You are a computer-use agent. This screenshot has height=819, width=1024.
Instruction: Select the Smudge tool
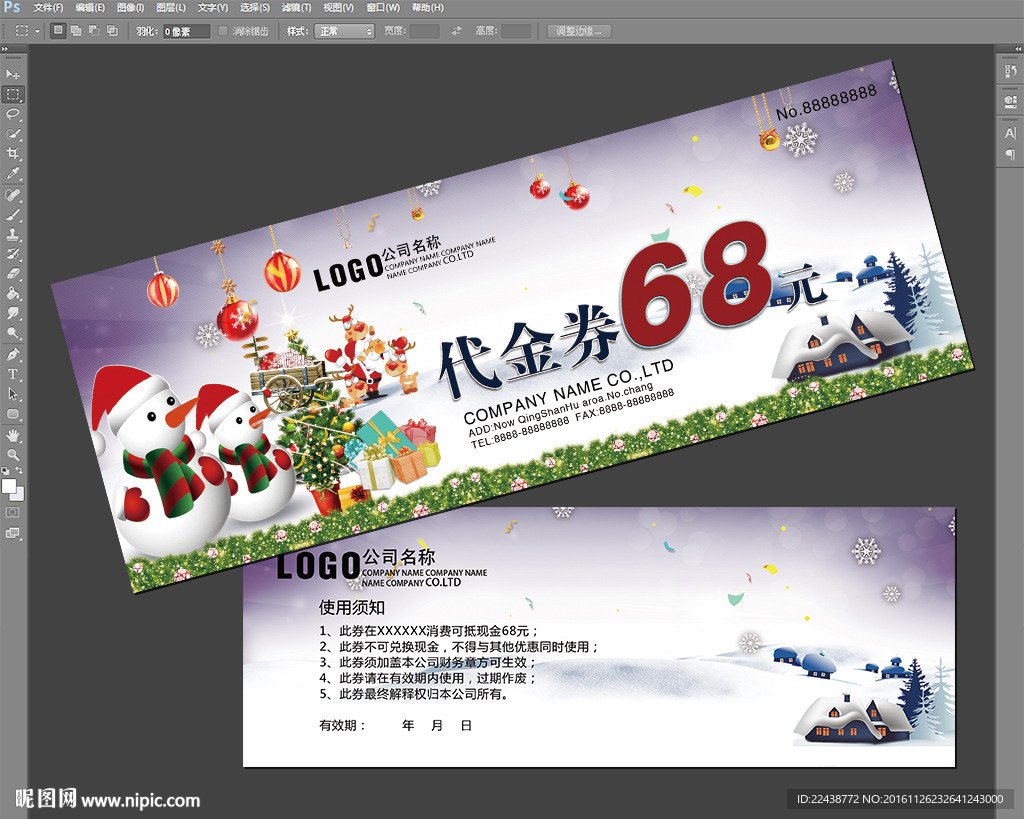click(x=13, y=313)
